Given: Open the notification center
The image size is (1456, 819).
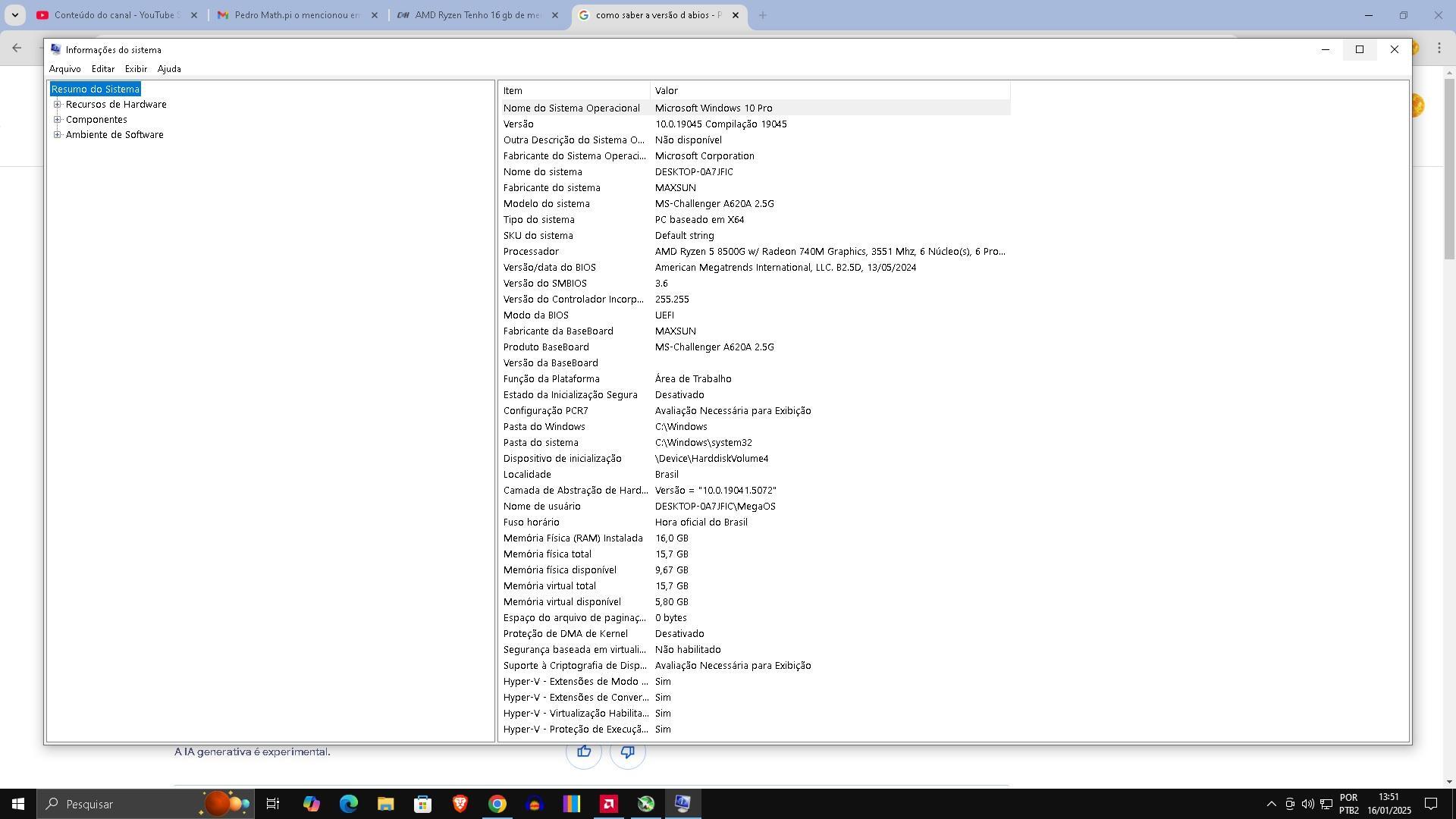Looking at the screenshot, I should pyautogui.click(x=1431, y=804).
